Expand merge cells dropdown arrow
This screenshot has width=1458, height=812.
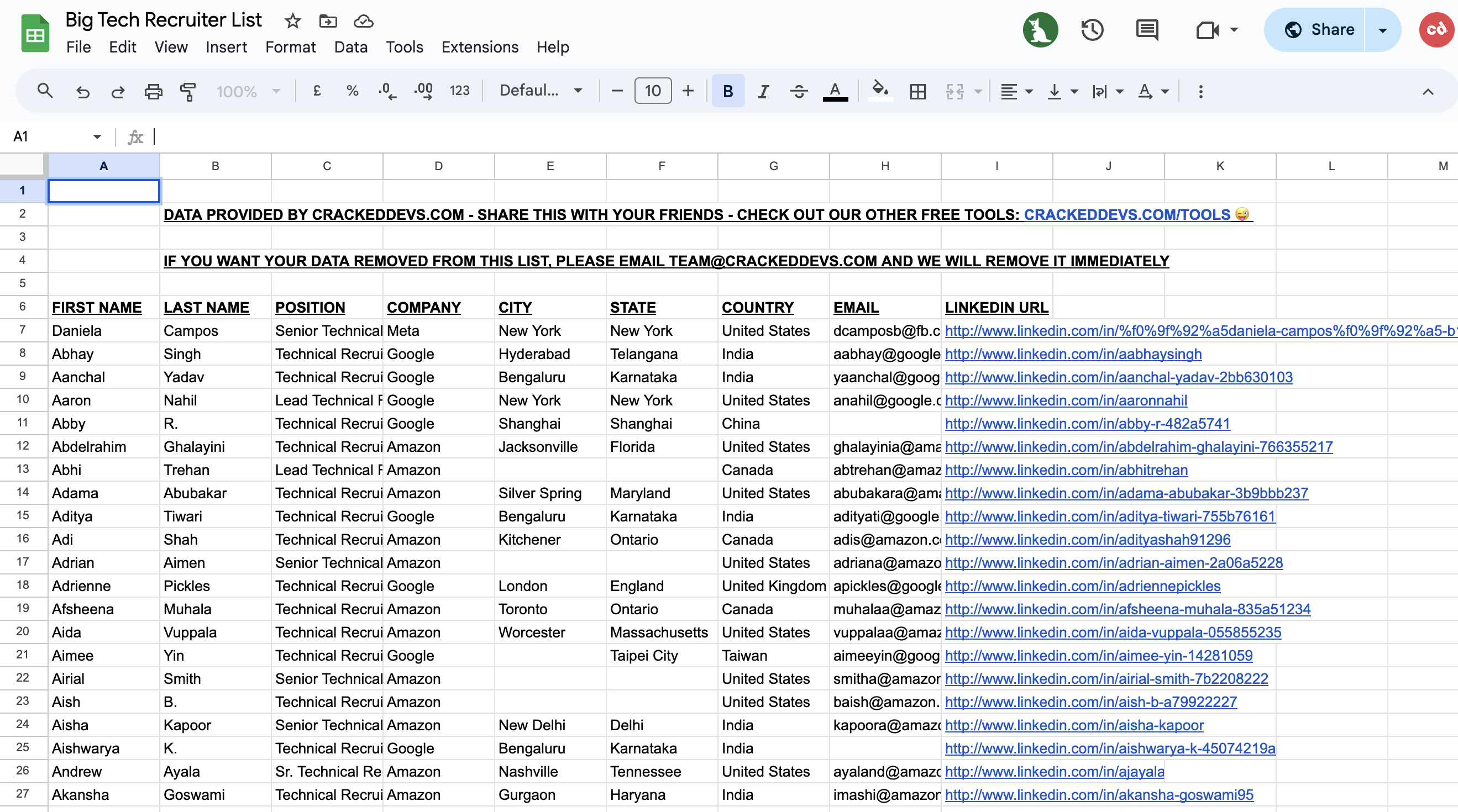click(x=978, y=91)
